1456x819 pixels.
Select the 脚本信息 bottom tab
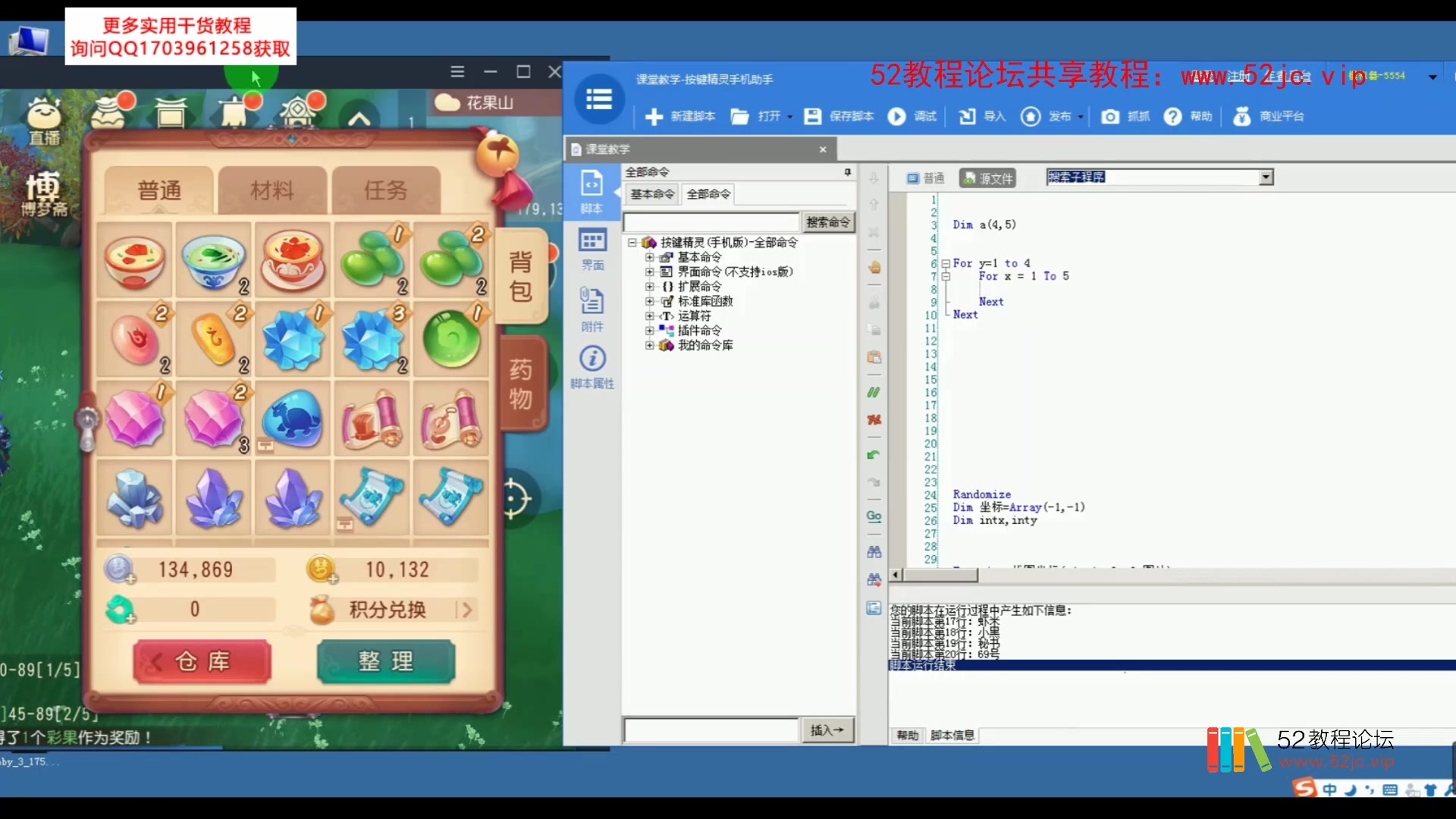click(952, 736)
